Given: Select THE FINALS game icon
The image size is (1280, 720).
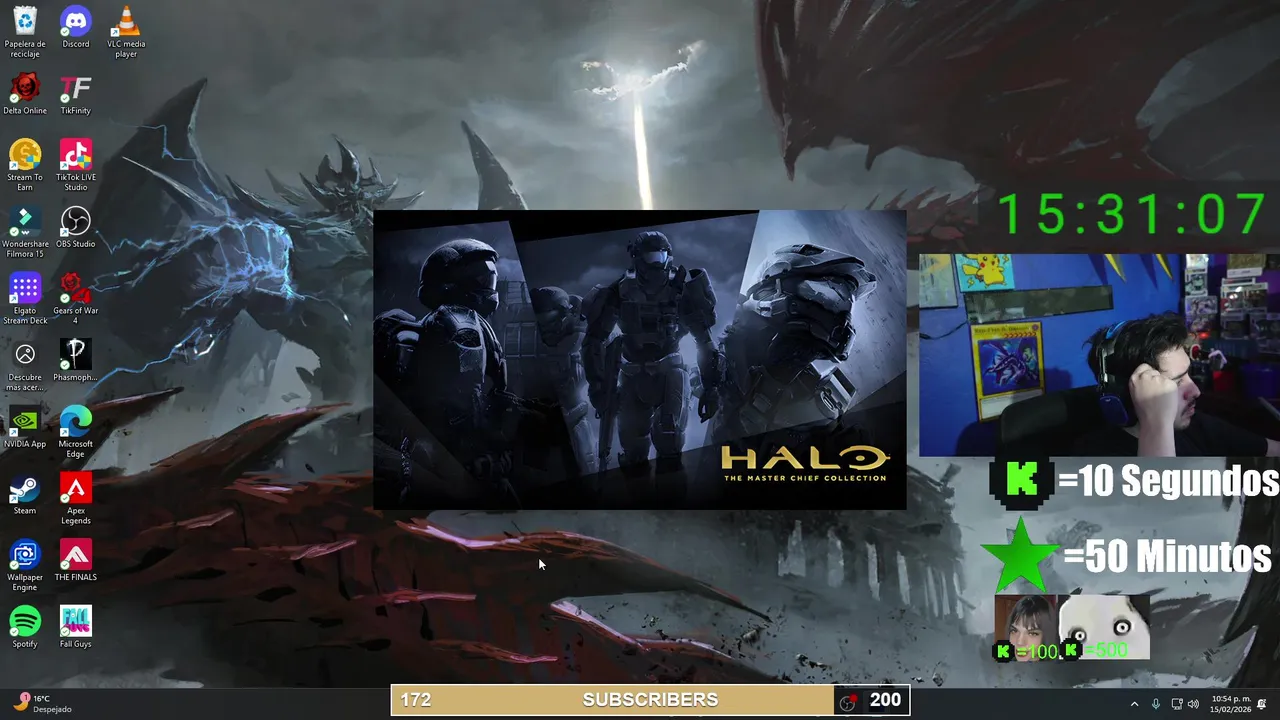Looking at the screenshot, I should 75,560.
